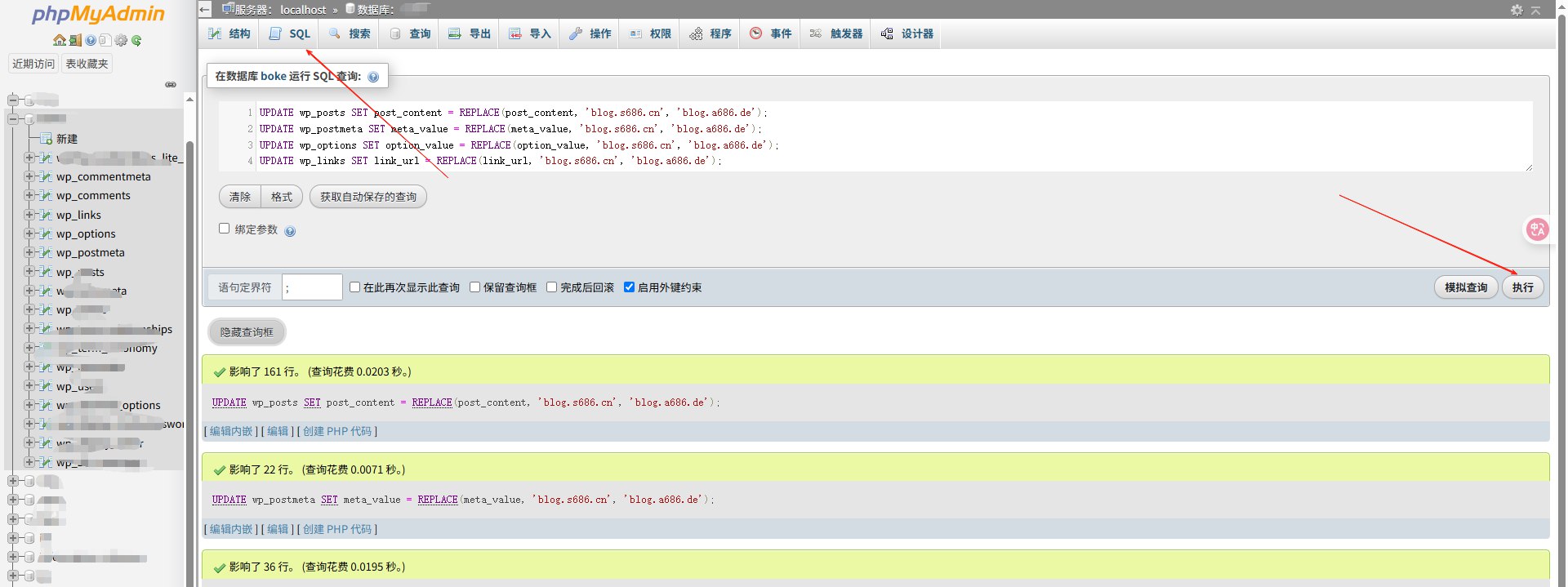Screen dimensions: 1568x587
Task: Click the 隐藏查询框 button
Action: click(x=247, y=332)
